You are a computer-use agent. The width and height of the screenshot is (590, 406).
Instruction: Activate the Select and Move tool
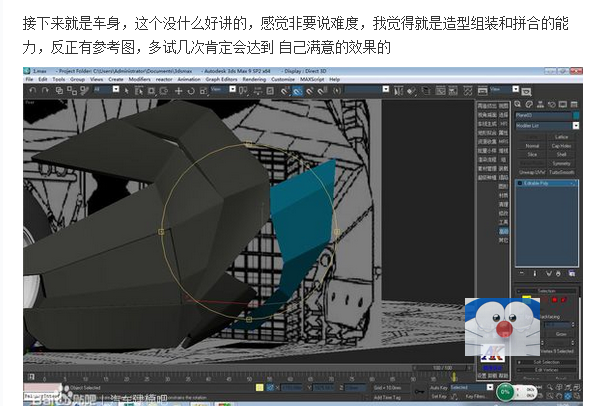[x=179, y=91]
